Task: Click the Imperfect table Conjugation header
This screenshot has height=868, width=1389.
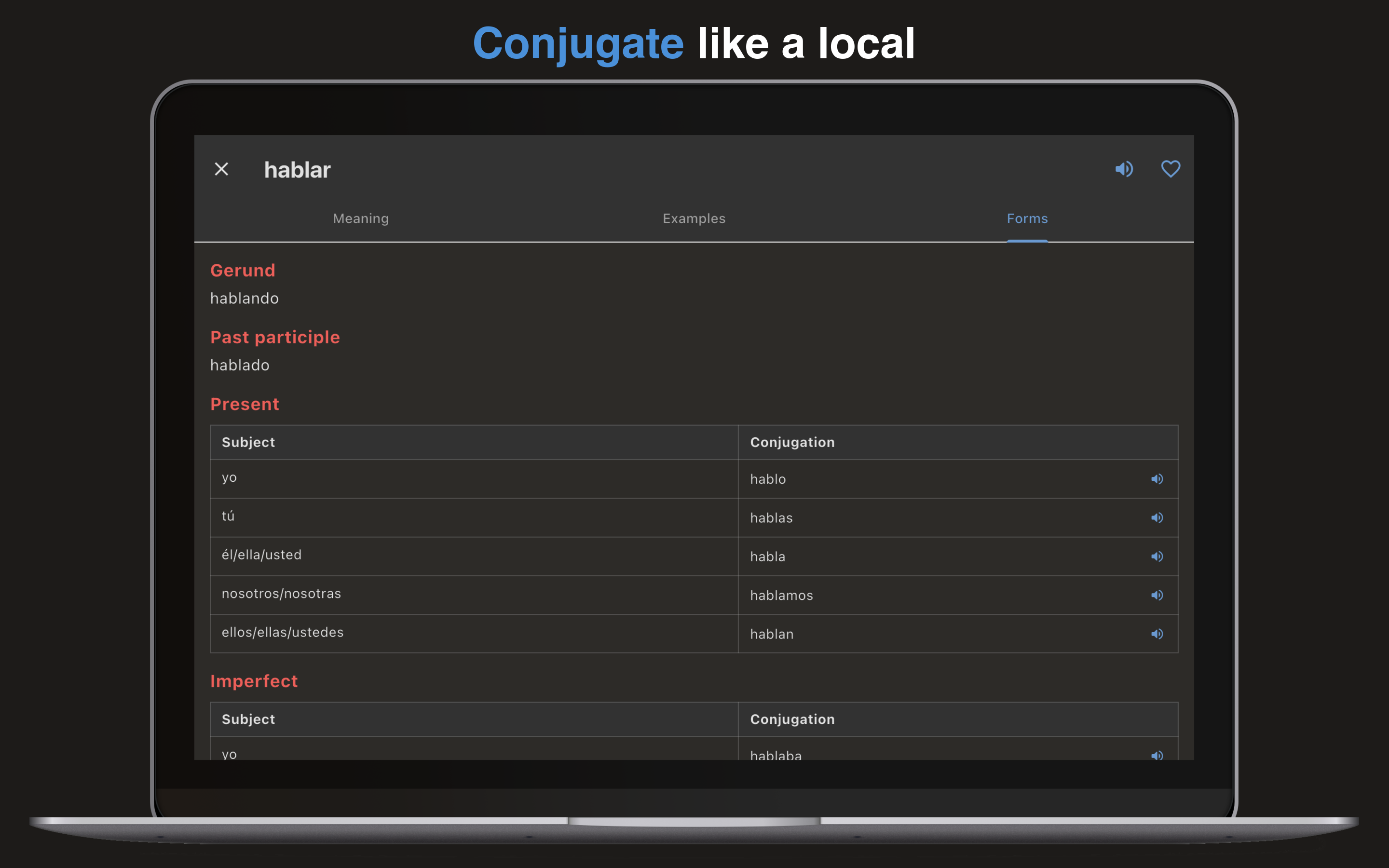Action: pos(958,719)
